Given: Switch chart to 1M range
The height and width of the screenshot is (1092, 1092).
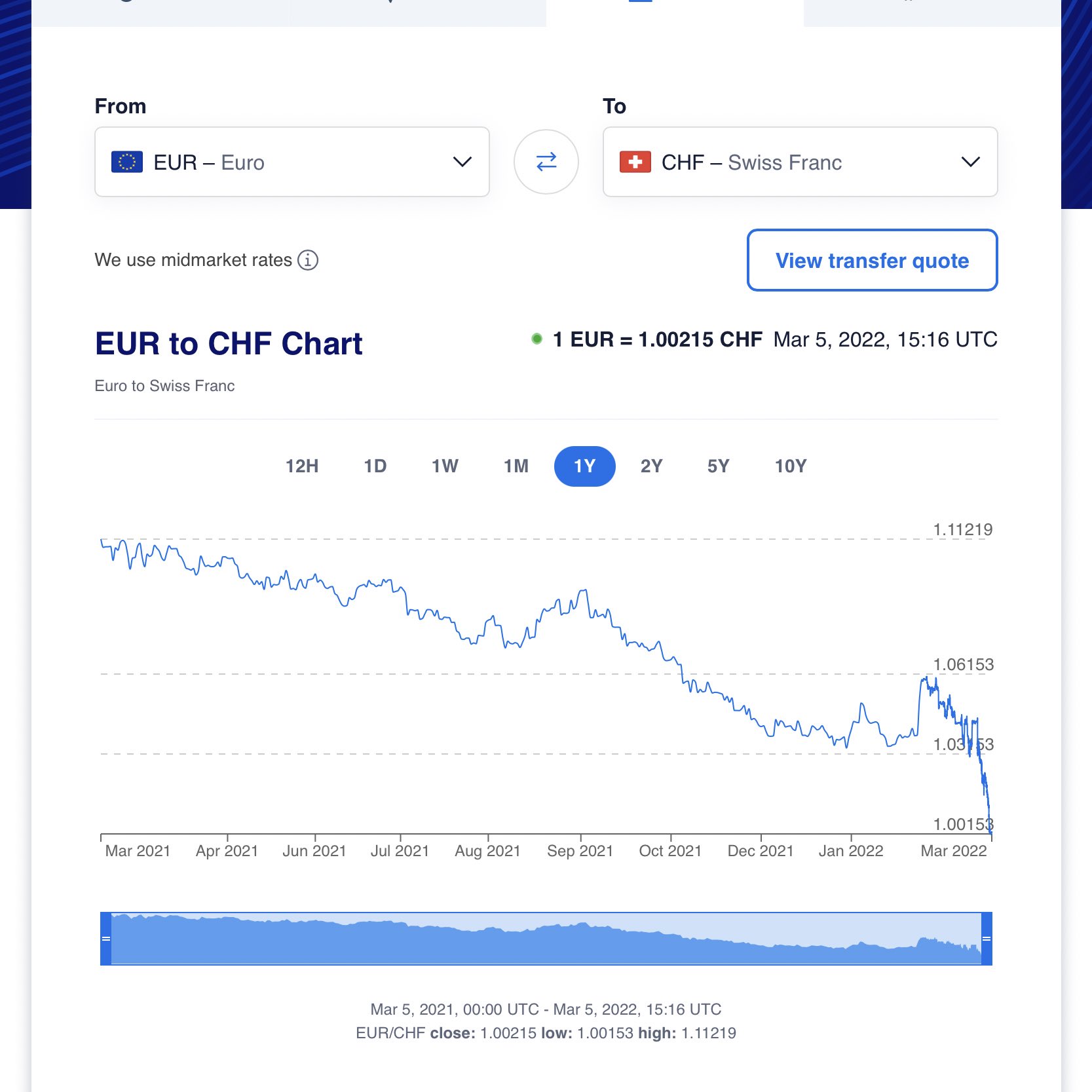Looking at the screenshot, I should (x=516, y=466).
